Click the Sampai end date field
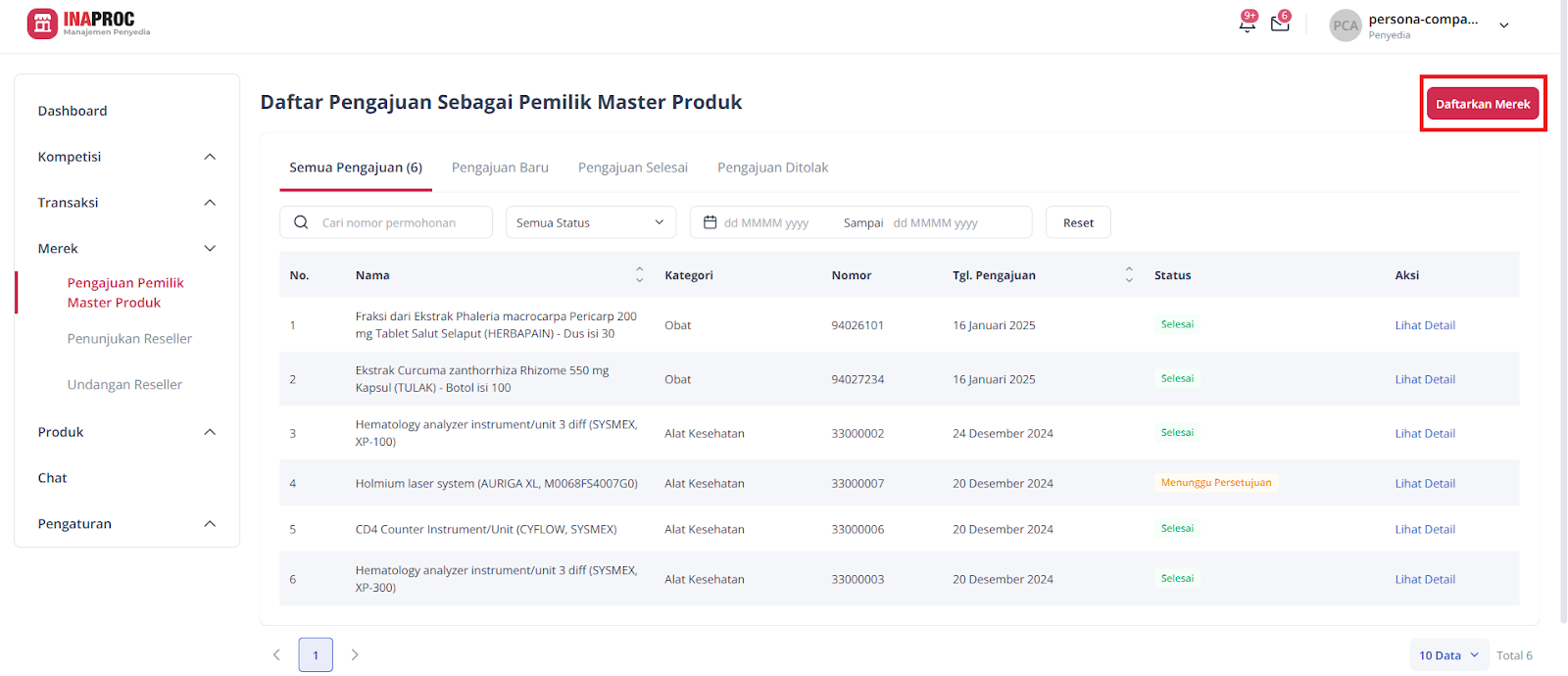The image size is (1568, 676). point(936,222)
